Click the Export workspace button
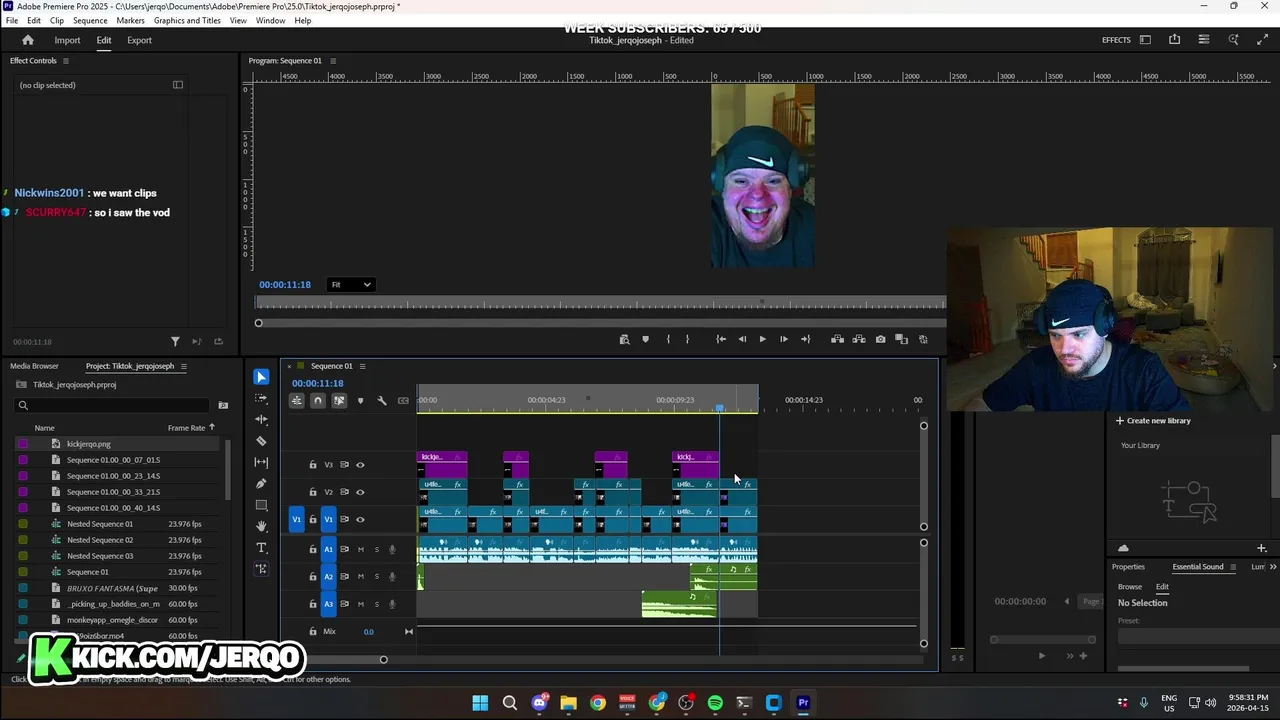Image resolution: width=1280 pixels, height=720 pixels. point(139,40)
